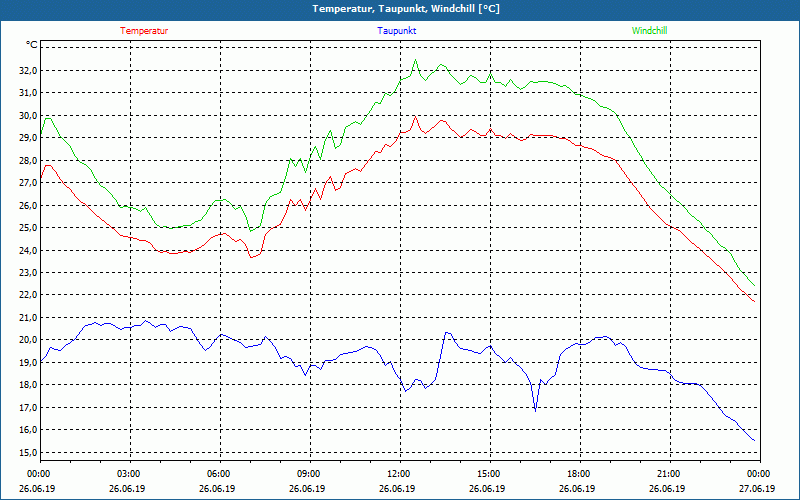Screen dimensions: 800x500
Task: Click the chart title 'Temperatur, Taupunkt, Windchill [°C]'
Action: (x=406, y=9)
